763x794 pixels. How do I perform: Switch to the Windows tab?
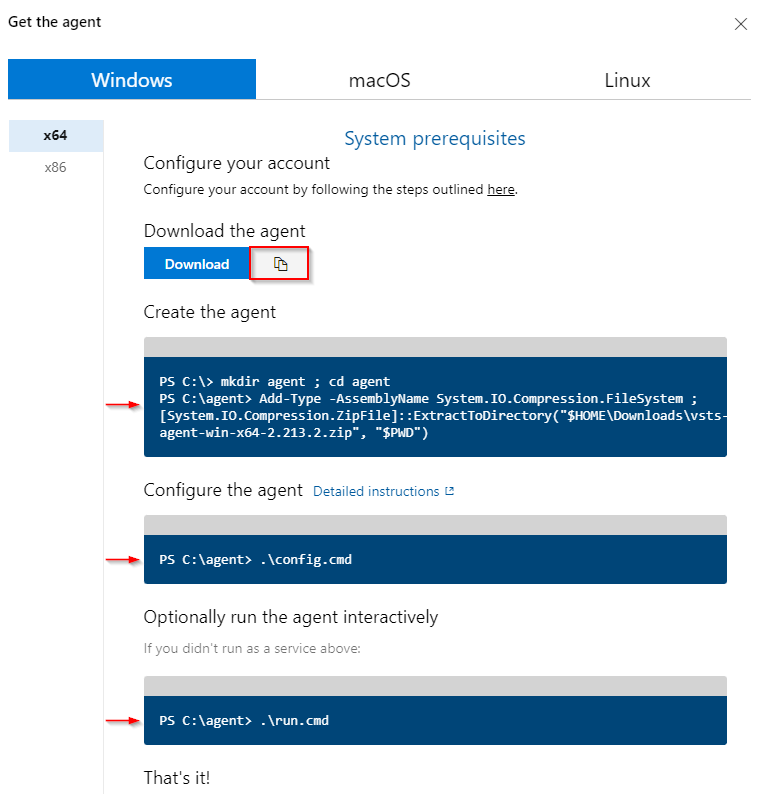(132, 79)
